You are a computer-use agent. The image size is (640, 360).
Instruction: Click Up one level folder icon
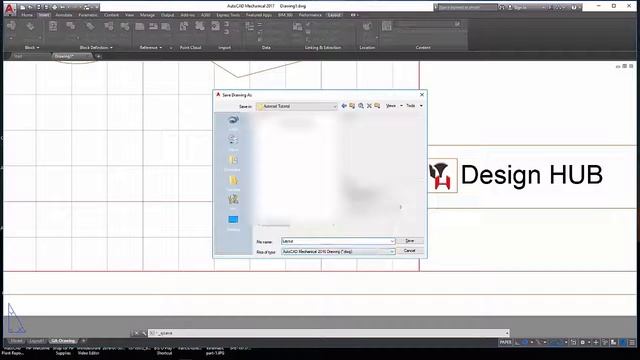click(352, 106)
